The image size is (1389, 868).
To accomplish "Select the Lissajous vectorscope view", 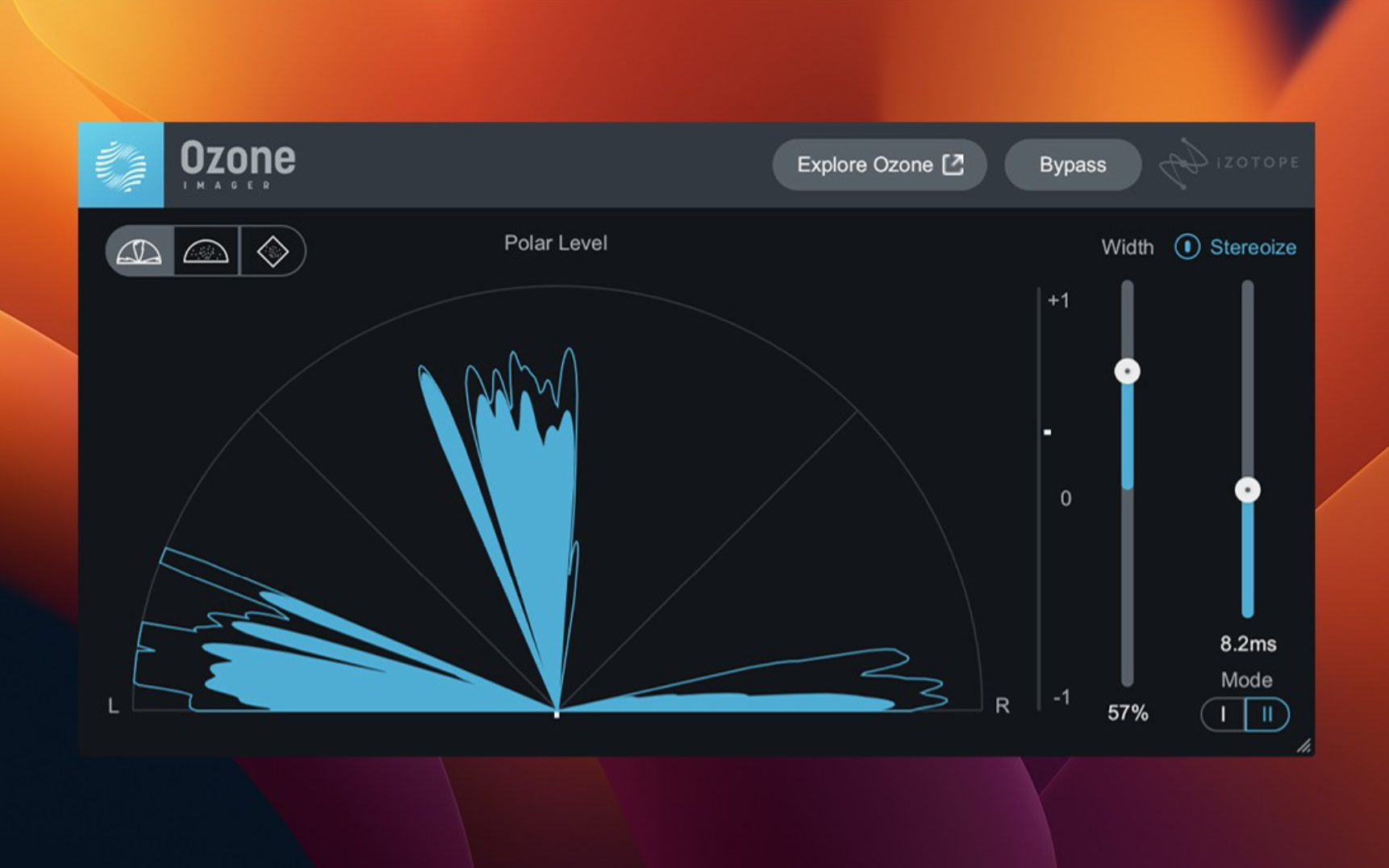I will pos(273,251).
